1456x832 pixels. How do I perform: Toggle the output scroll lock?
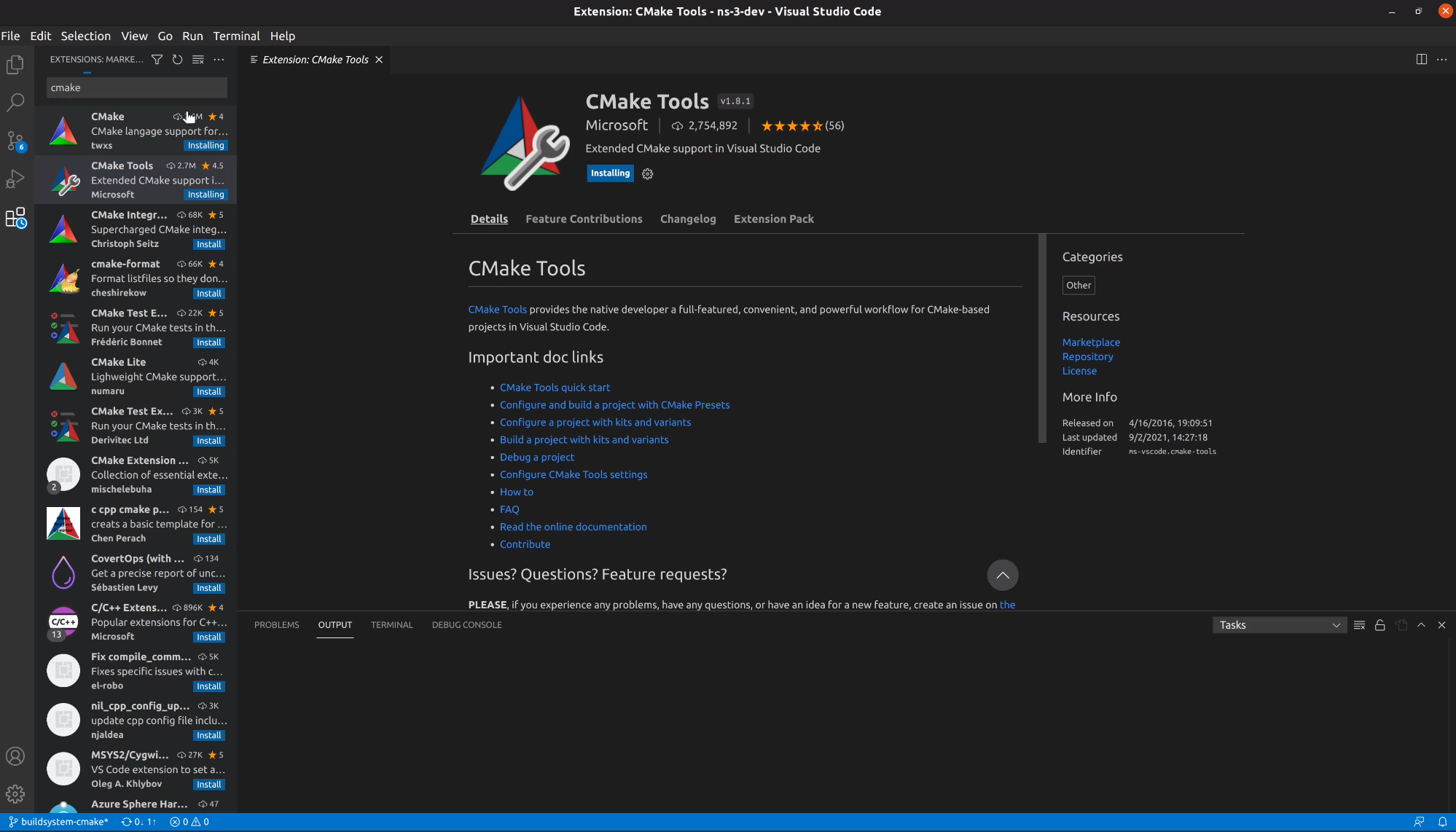point(1379,625)
